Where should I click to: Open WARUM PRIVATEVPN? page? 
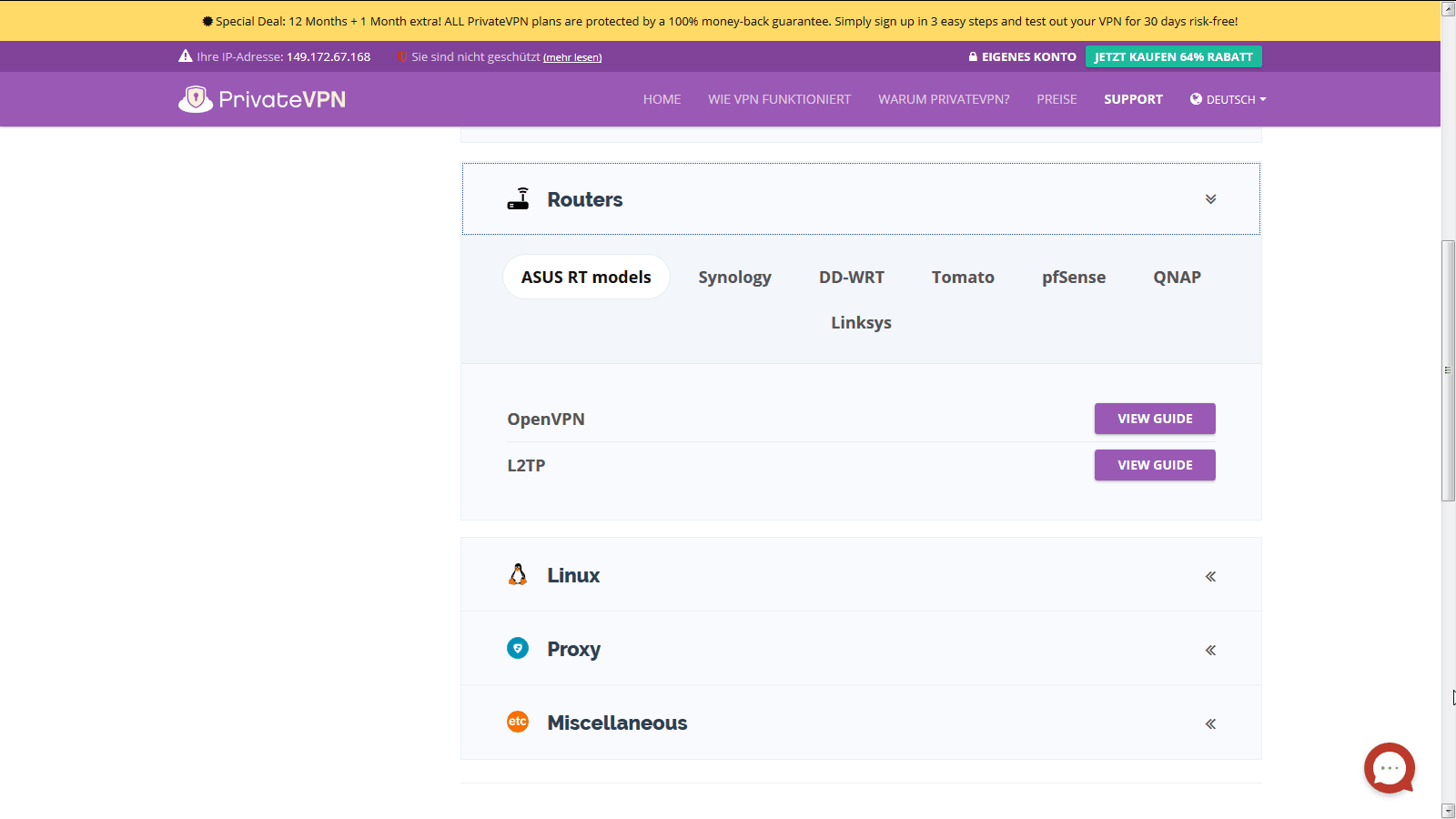coord(944,99)
